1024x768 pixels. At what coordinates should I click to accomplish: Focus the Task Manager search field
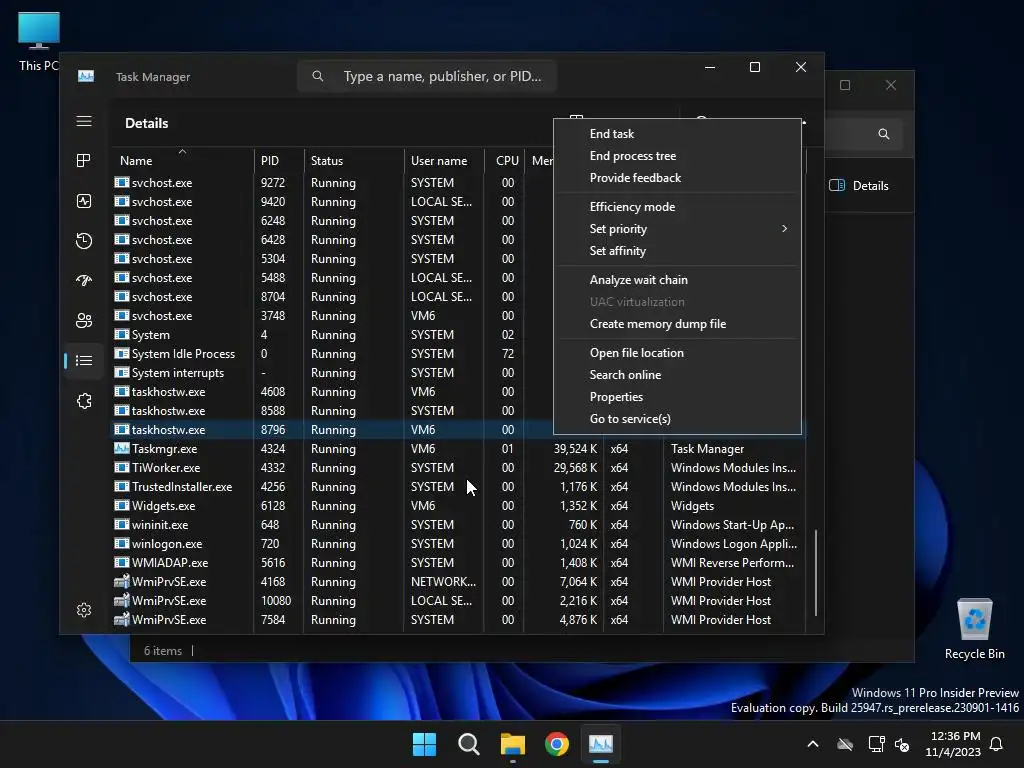click(x=426, y=76)
